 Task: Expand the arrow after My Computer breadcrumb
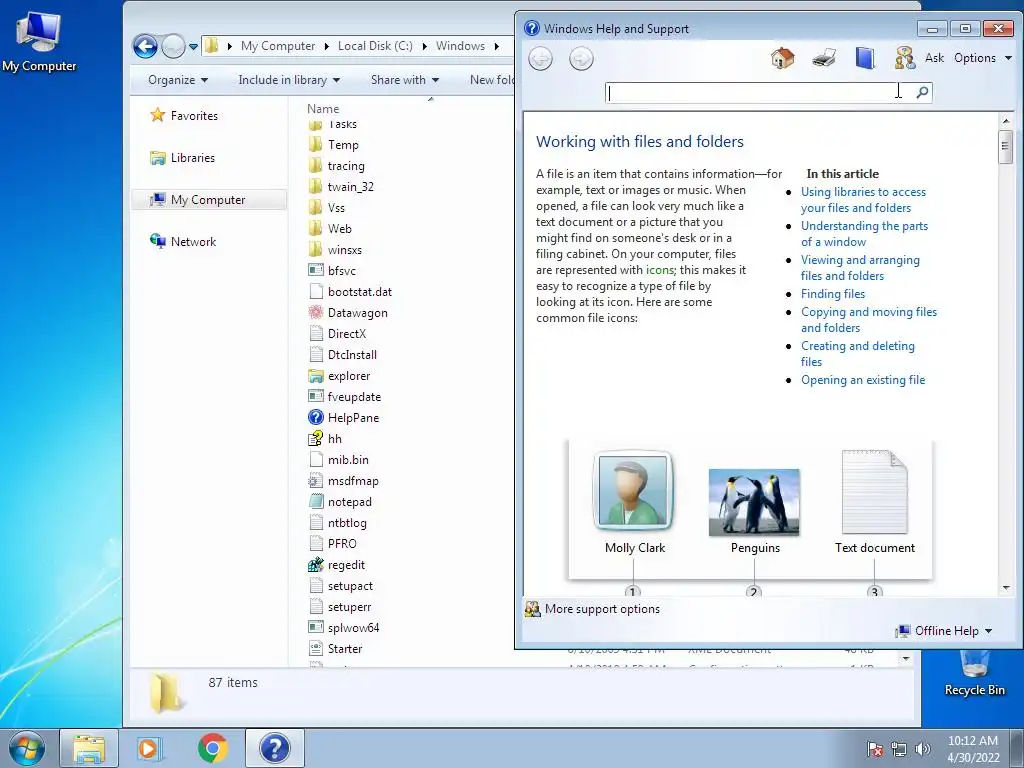point(327,46)
